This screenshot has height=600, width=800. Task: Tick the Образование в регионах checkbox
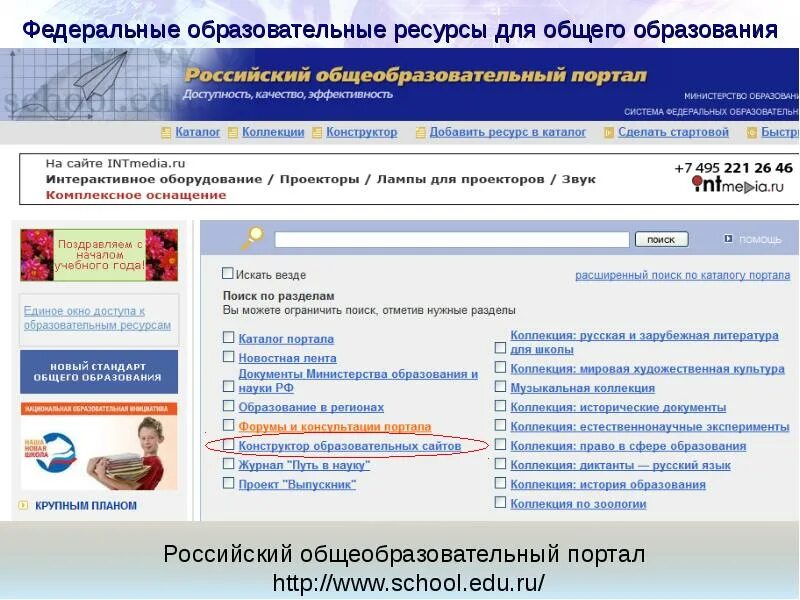[x=229, y=406]
